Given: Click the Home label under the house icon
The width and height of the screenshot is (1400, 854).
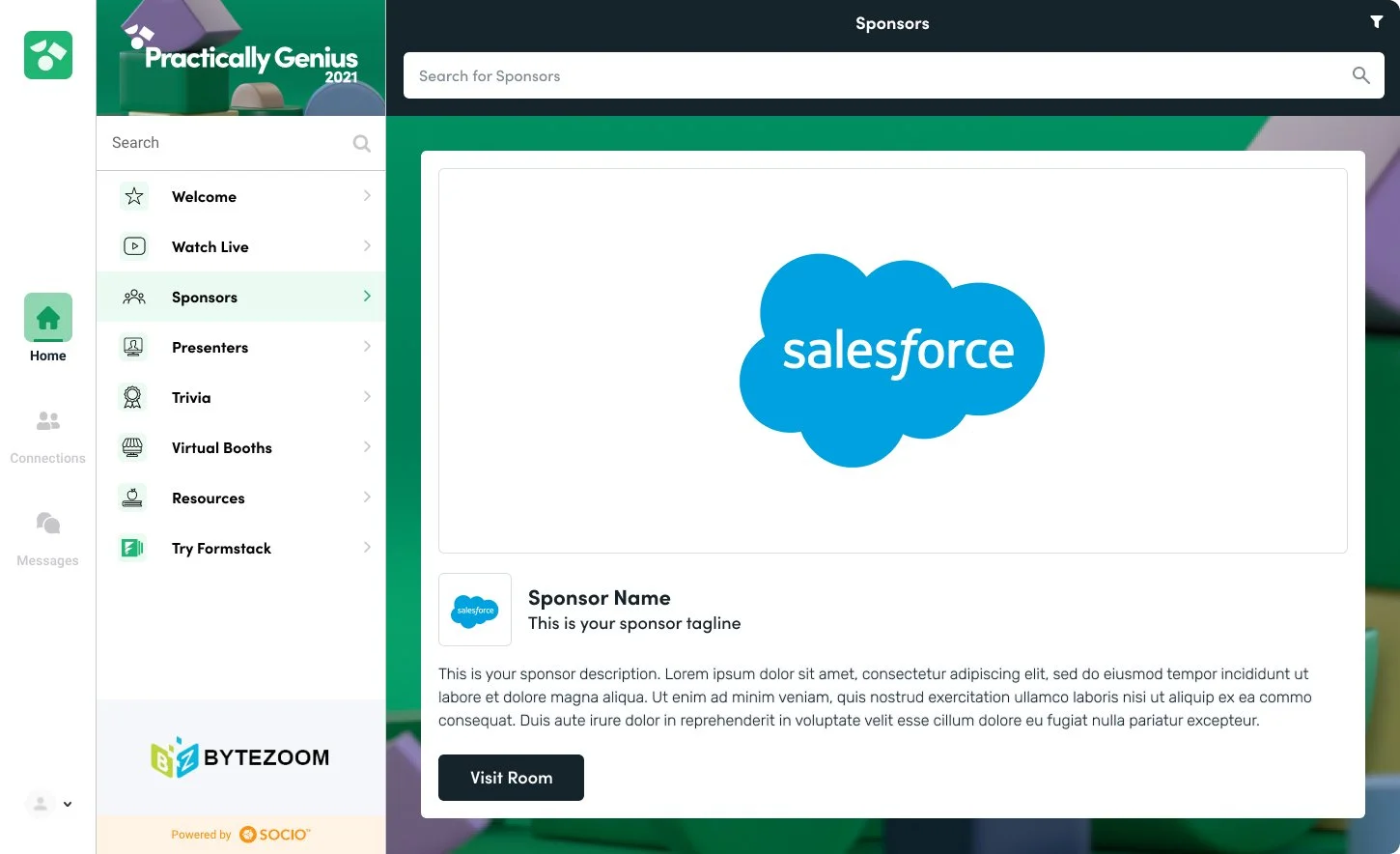Looking at the screenshot, I should tap(48, 356).
